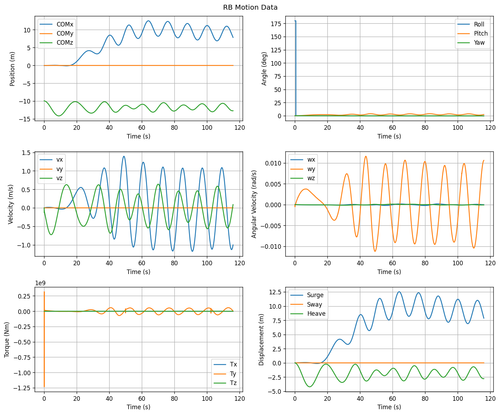
Task: Click the "Position (m)" axis label
Action: tap(12, 68)
